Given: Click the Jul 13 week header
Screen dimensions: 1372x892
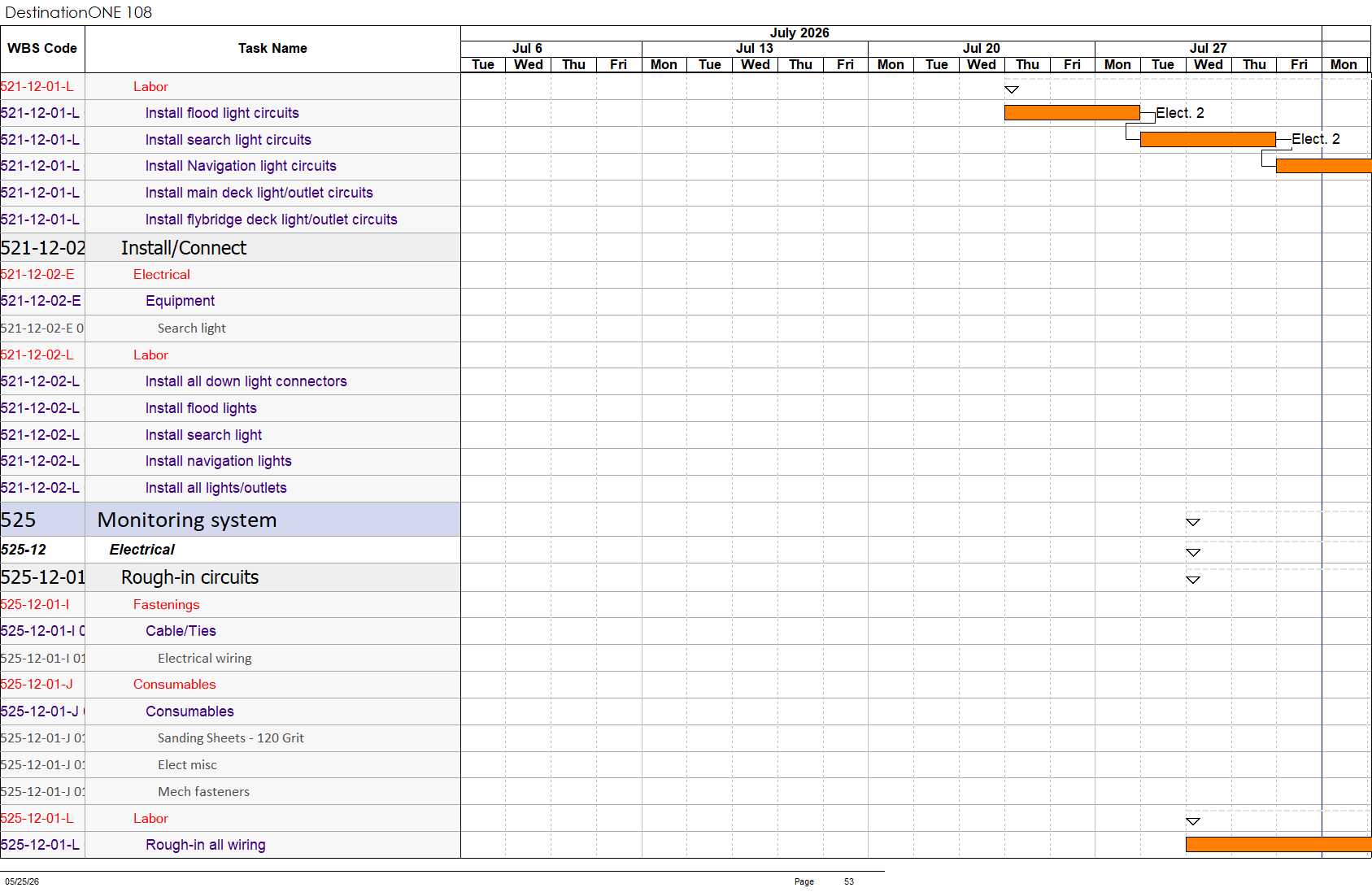Looking at the screenshot, I should [755, 49].
